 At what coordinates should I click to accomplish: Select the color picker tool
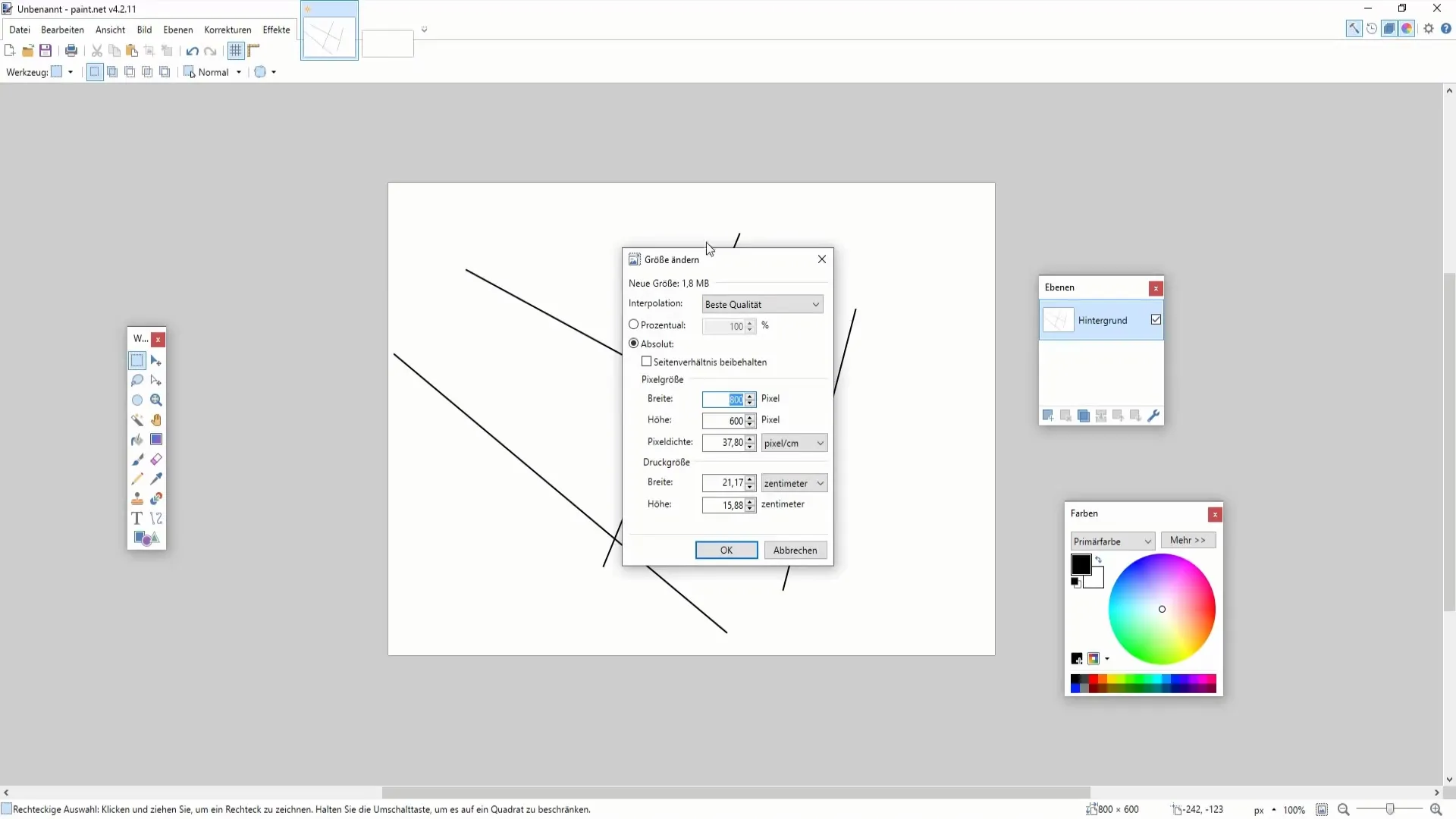click(156, 479)
